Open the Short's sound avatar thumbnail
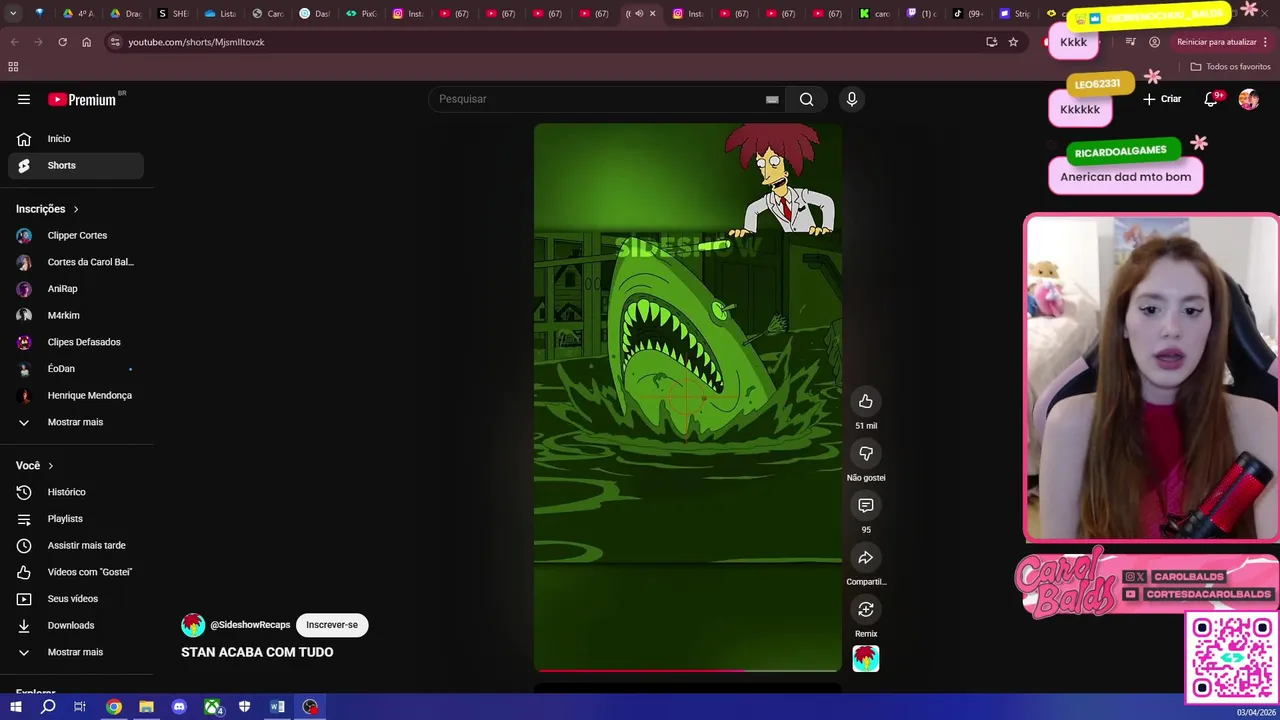 coord(866,658)
